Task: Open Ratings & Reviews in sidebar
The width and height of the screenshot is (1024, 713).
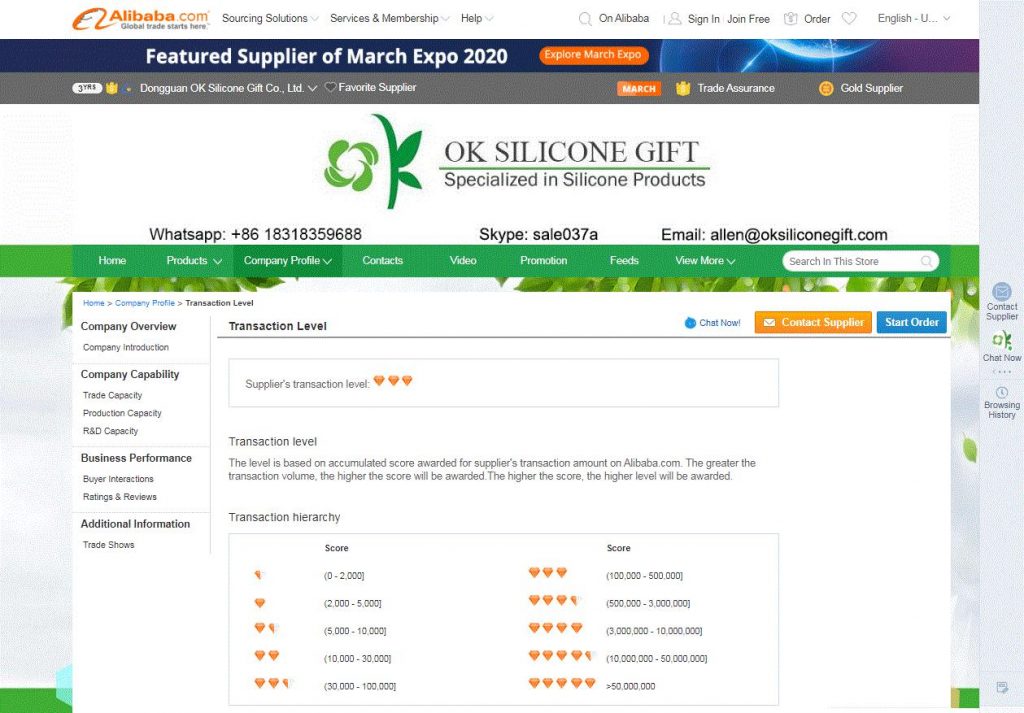Action: click(120, 497)
